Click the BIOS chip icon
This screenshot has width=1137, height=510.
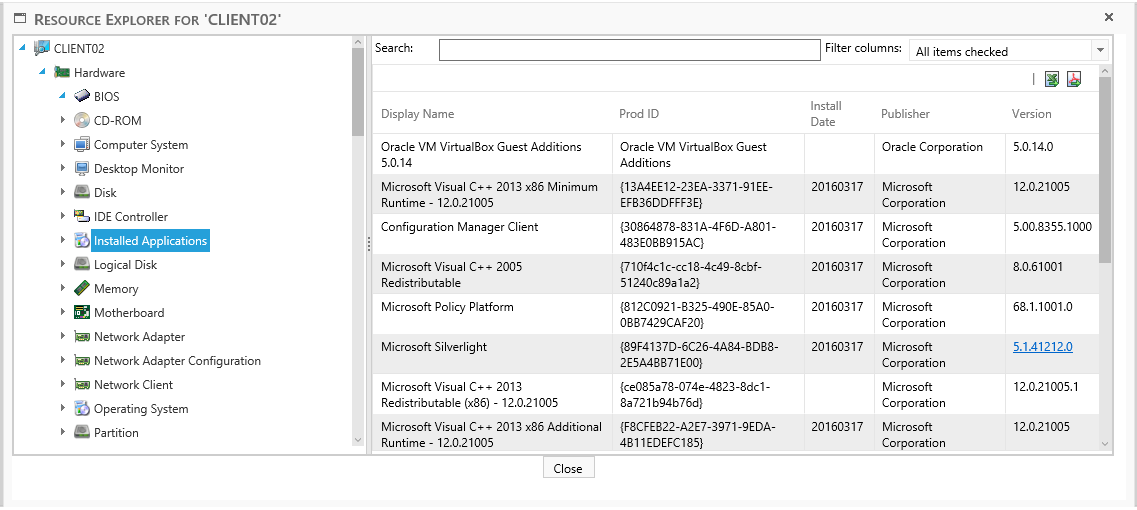[x=82, y=97]
